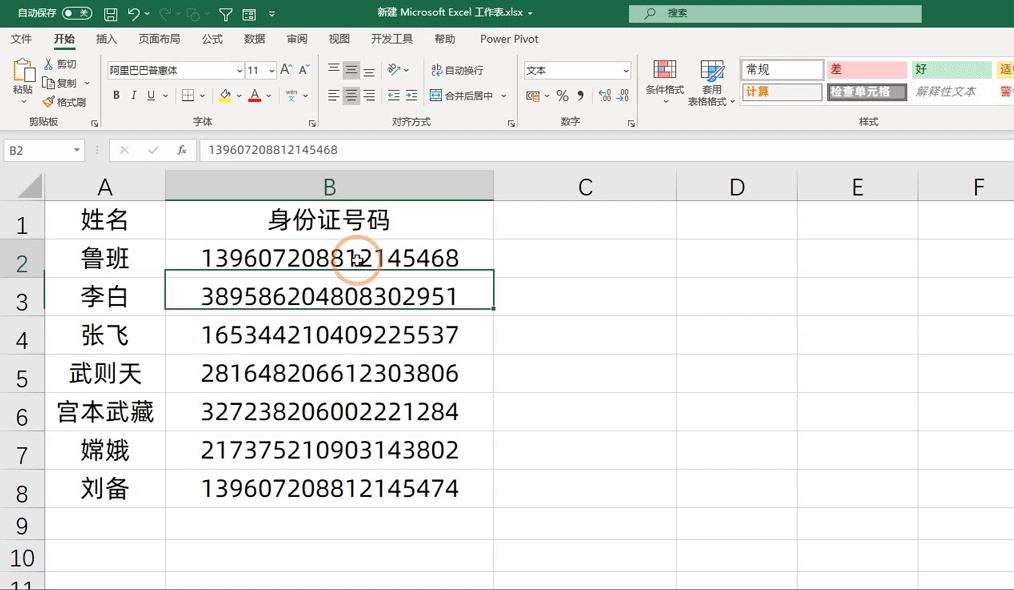The image size is (1014, 590).
Task: Click the Increase Font Size icon
Action: click(x=286, y=70)
